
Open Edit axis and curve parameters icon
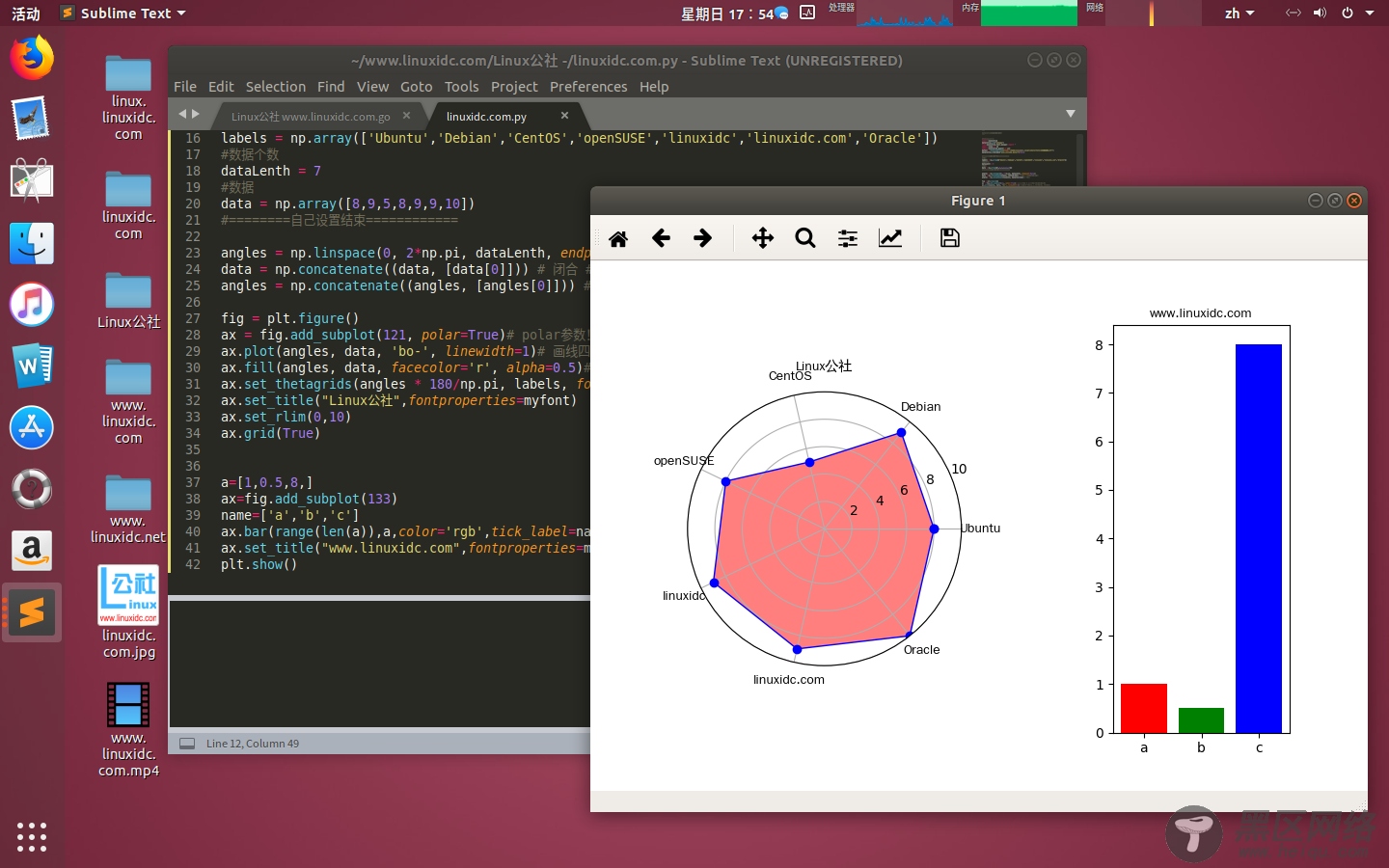[x=890, y=238]
